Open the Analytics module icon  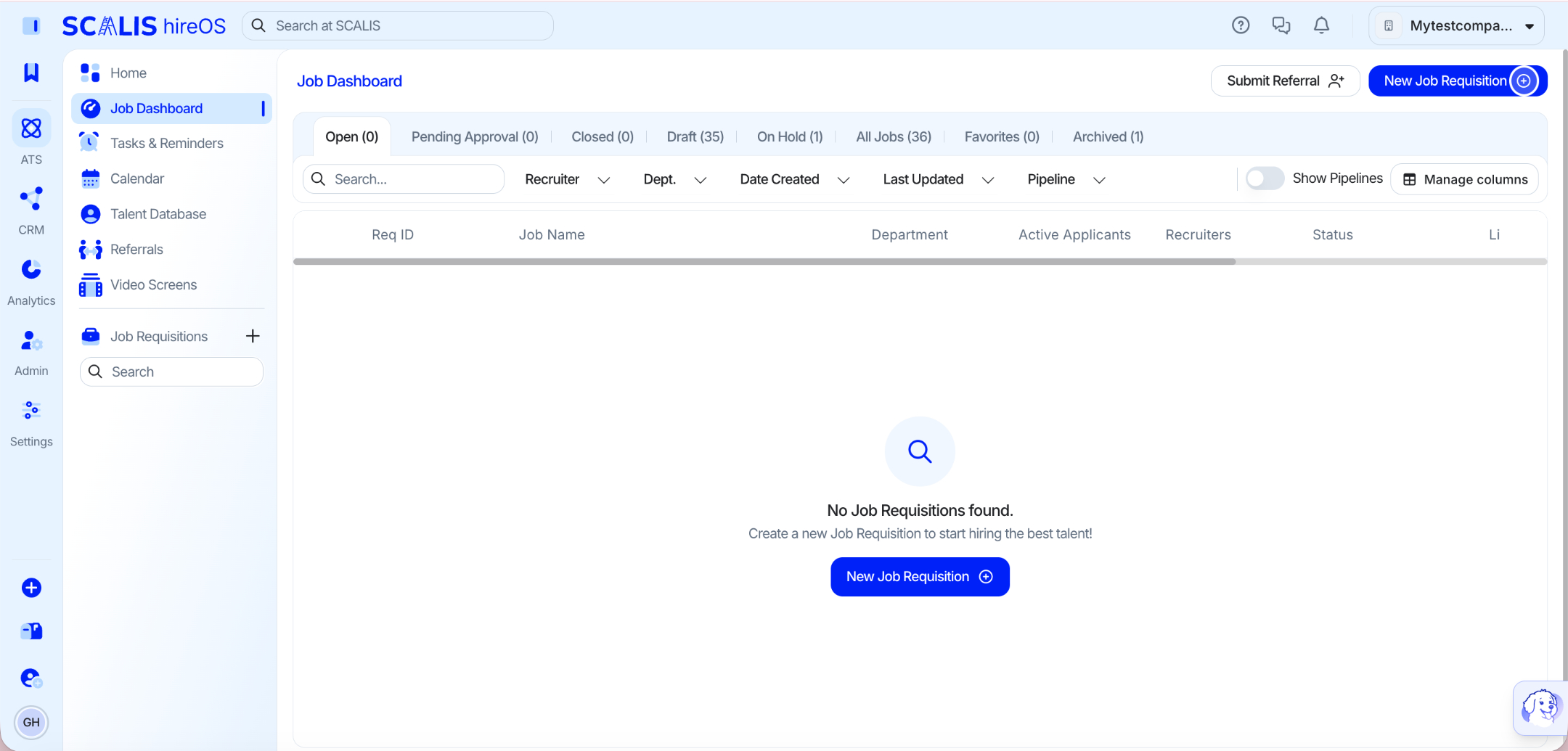point(31,269)
